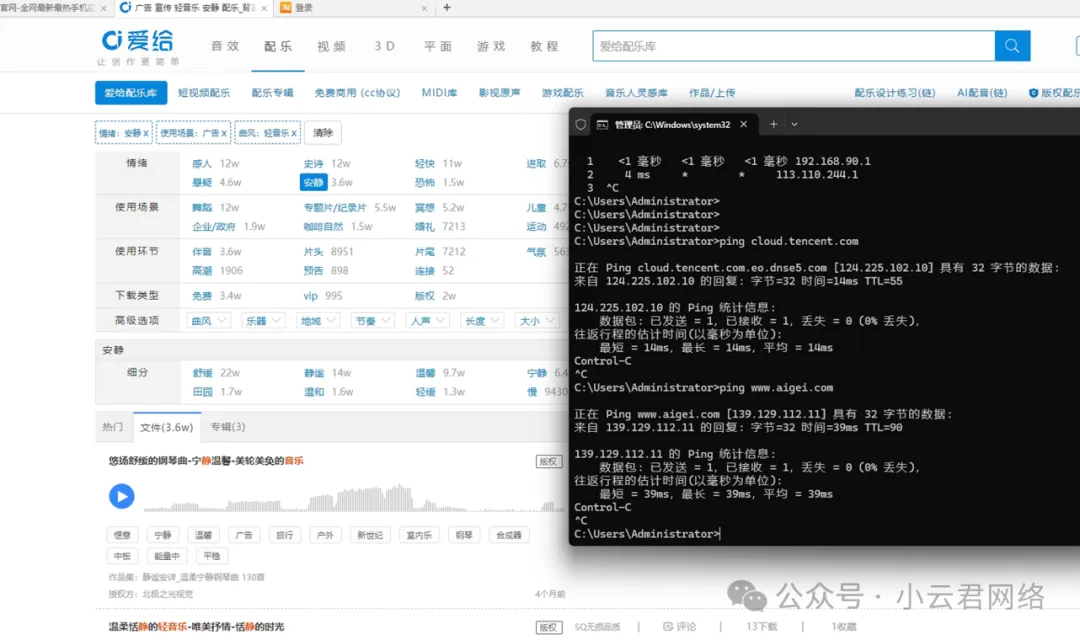Remove the 使用场景: 广告 filter tag
The height and width of the screenshot is (640, 1080).
coord(224,133)
